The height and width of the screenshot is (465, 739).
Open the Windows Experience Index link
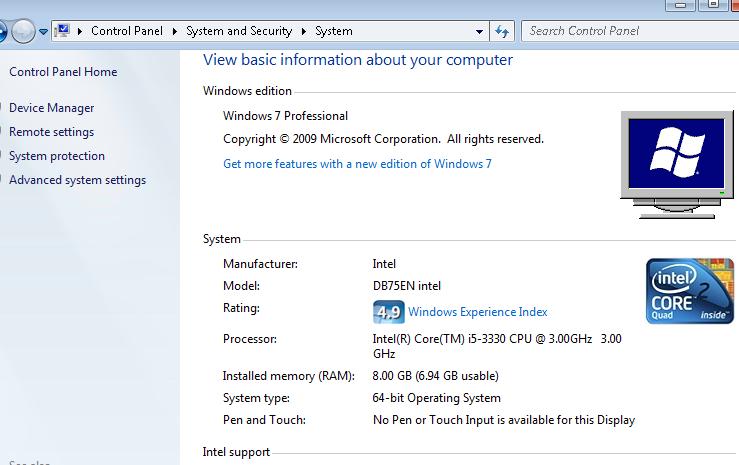pos(477,312)
